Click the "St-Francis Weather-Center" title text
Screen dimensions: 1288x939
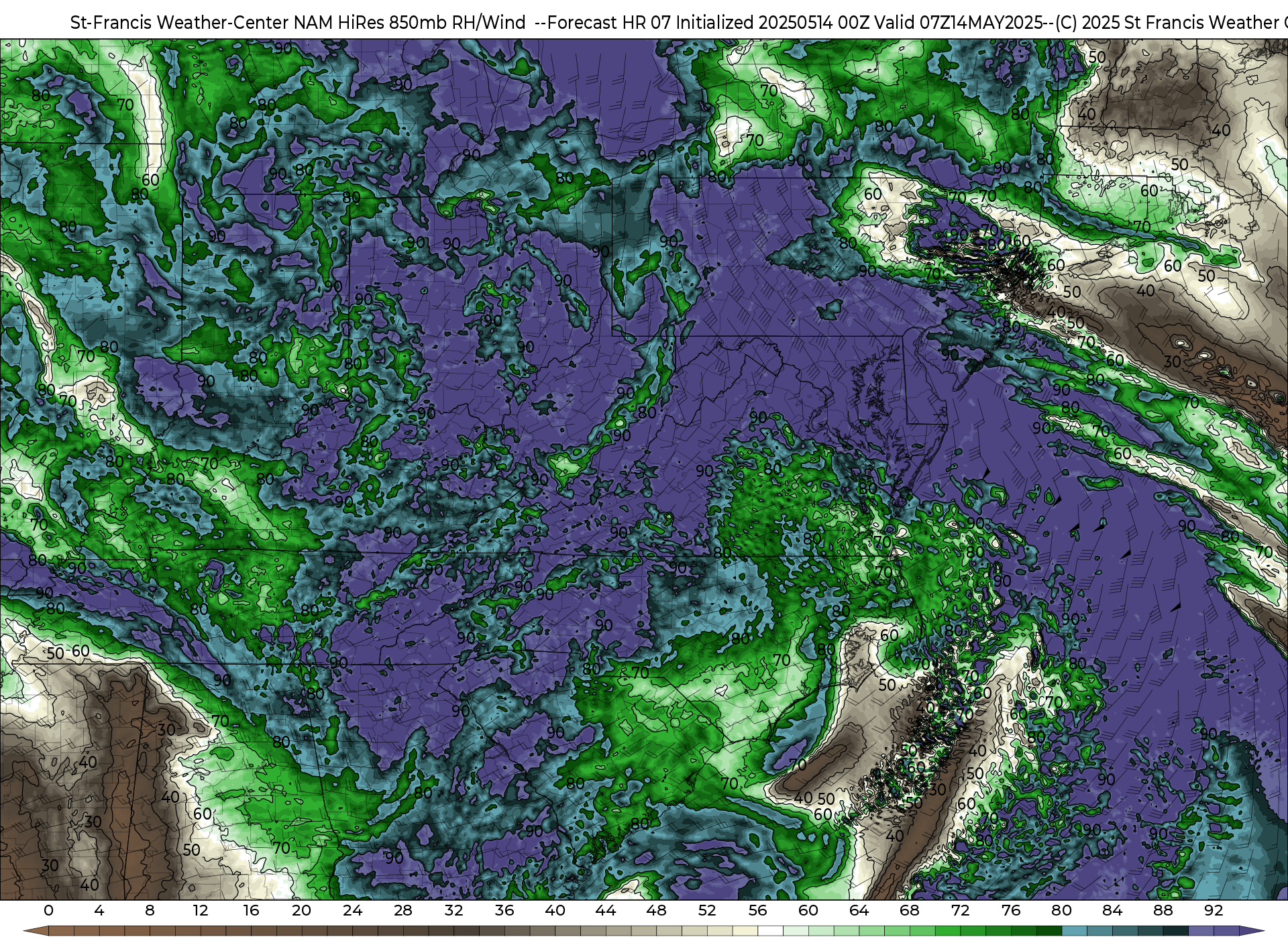click(180, 23)
